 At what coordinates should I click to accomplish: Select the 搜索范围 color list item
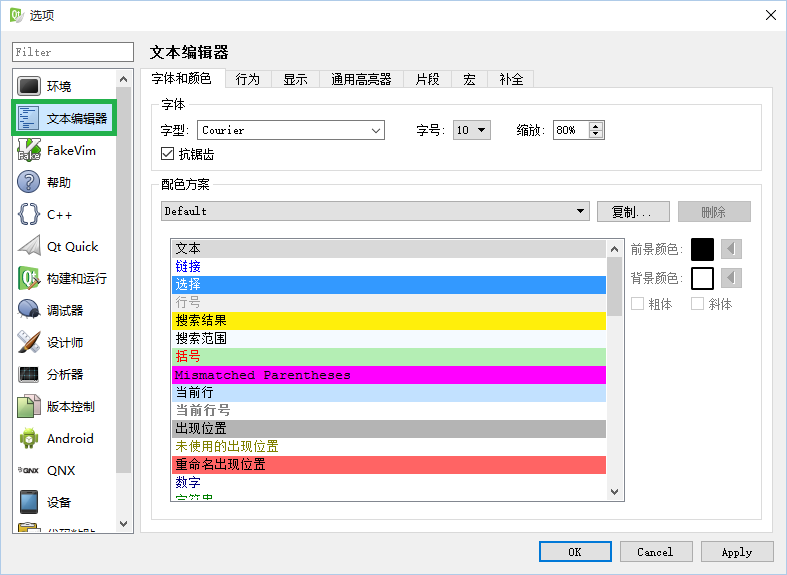click(388, 339)
